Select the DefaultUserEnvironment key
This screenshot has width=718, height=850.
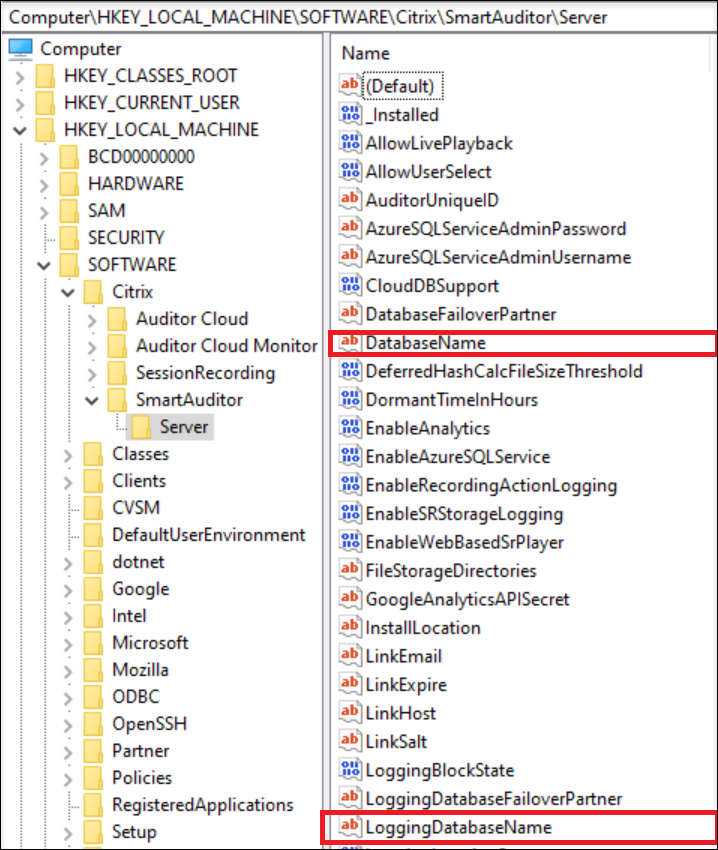coord(209,535)
